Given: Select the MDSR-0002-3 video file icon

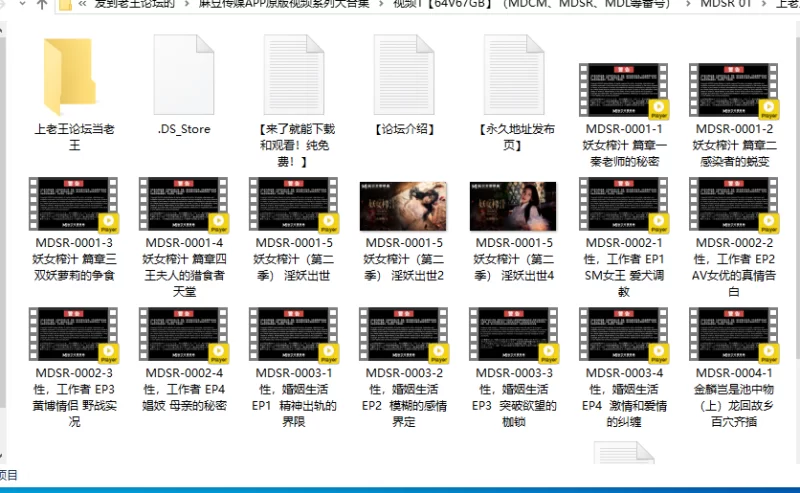Looking at the screenshot, I should pos(73,335).
